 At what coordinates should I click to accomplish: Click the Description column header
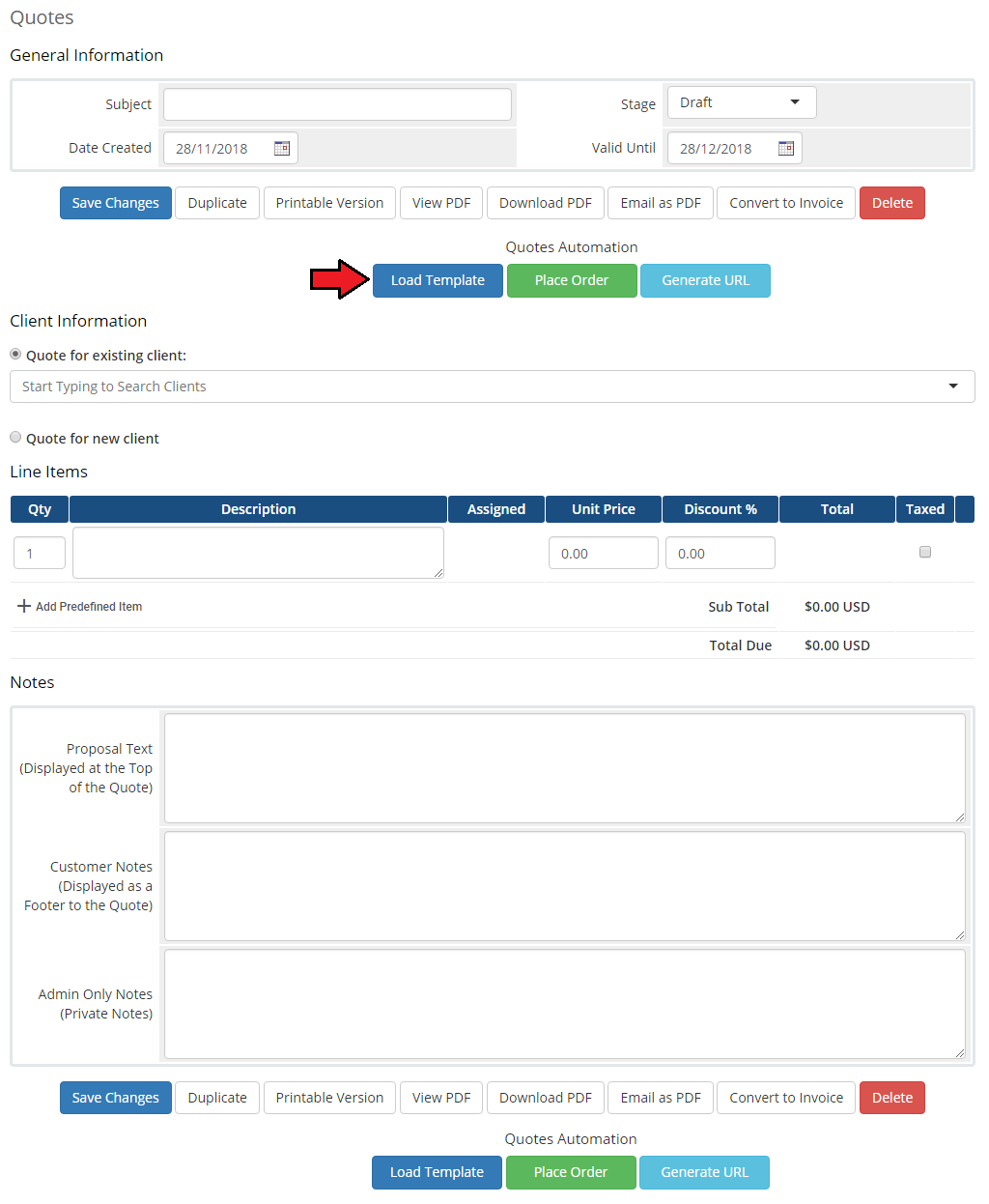tap(258, 509)
